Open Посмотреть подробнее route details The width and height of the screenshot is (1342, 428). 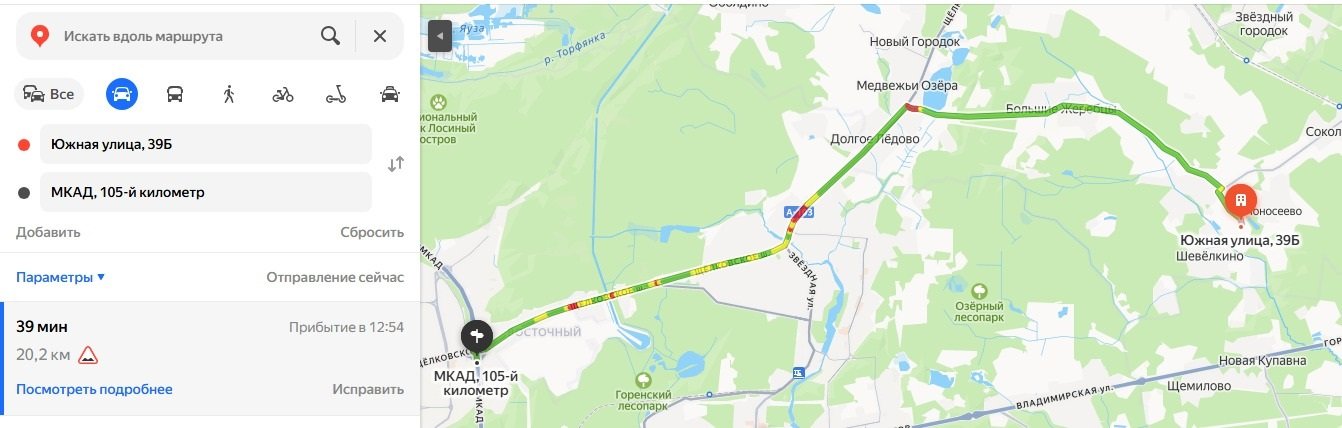point(94,389)
